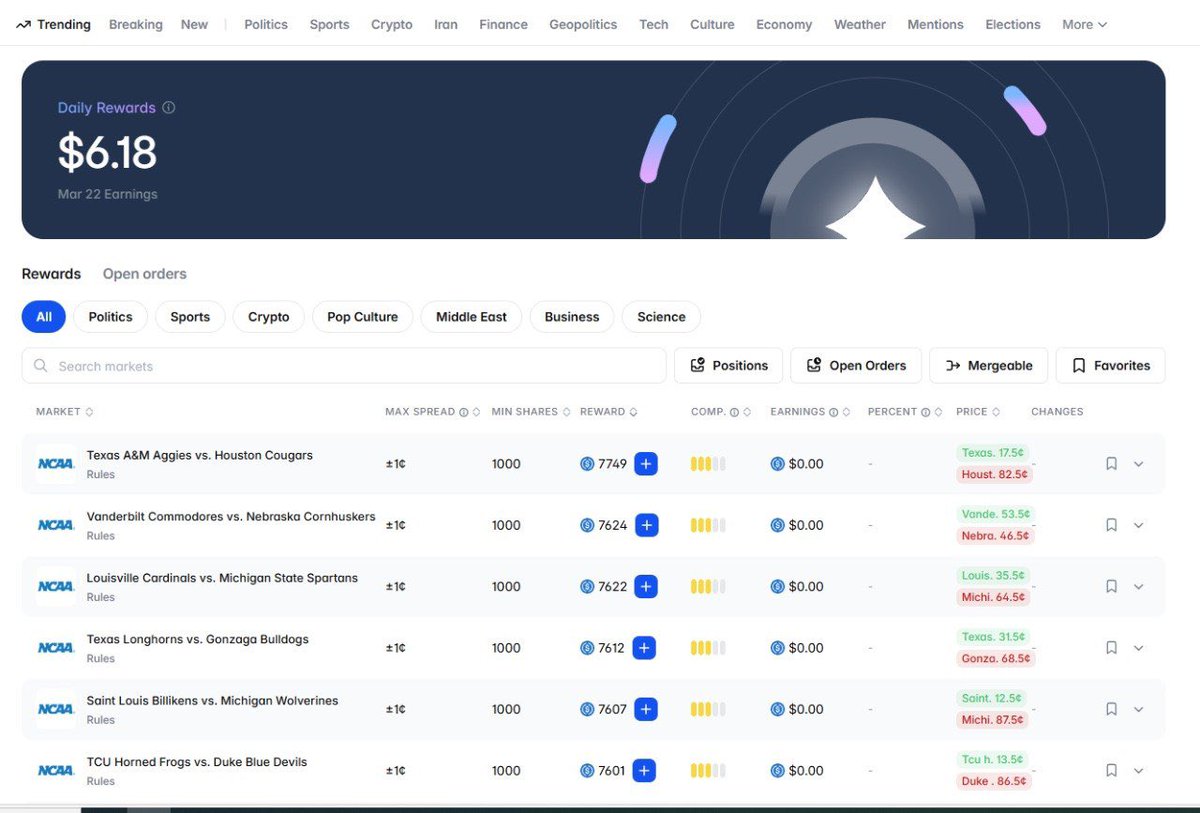Image resolution: width=1200 pixels, height=813 pixels.
Task: Open the More dropdown in top navigation
Action: 1084,25
